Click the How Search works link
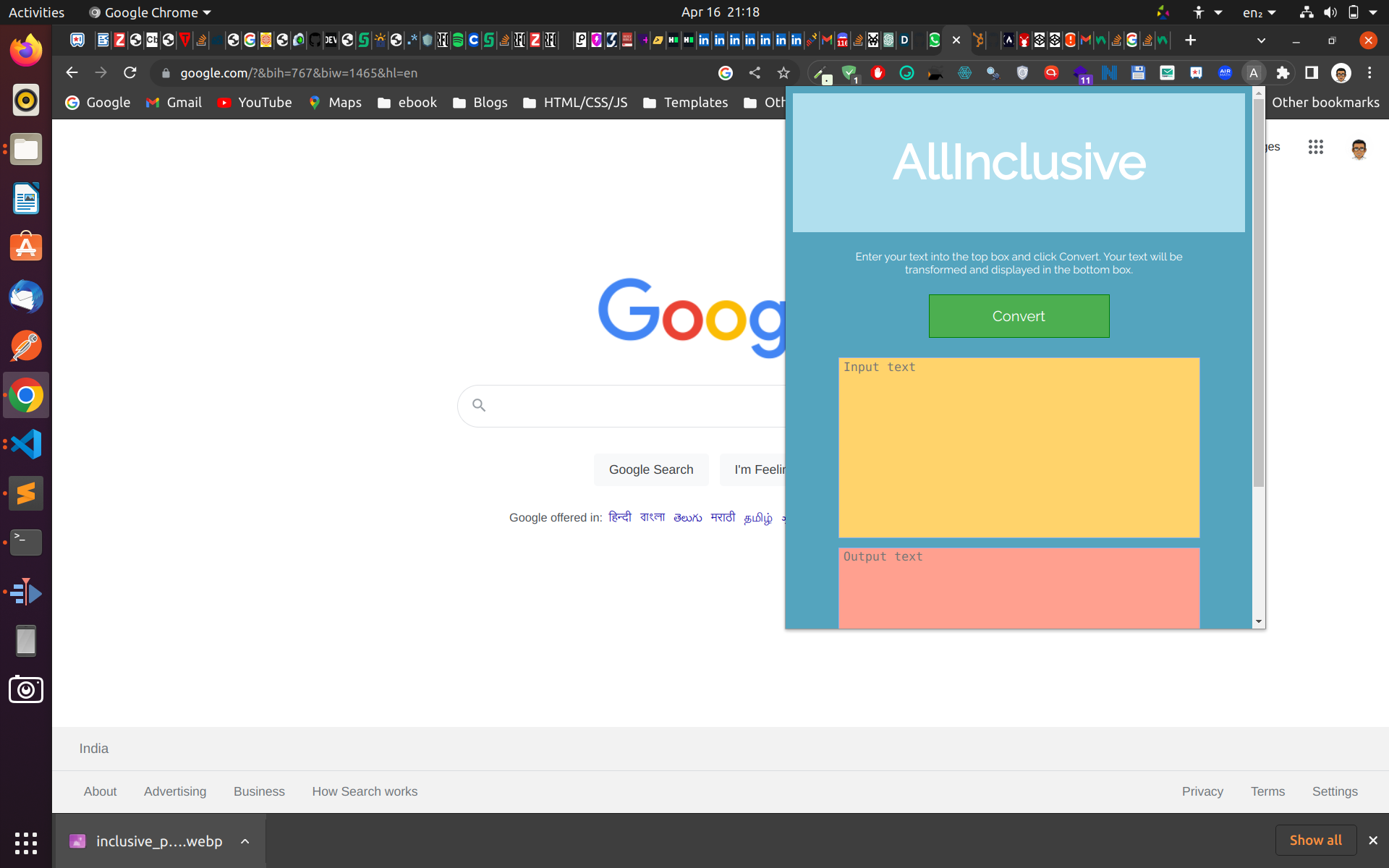 (x=365, y=791)
